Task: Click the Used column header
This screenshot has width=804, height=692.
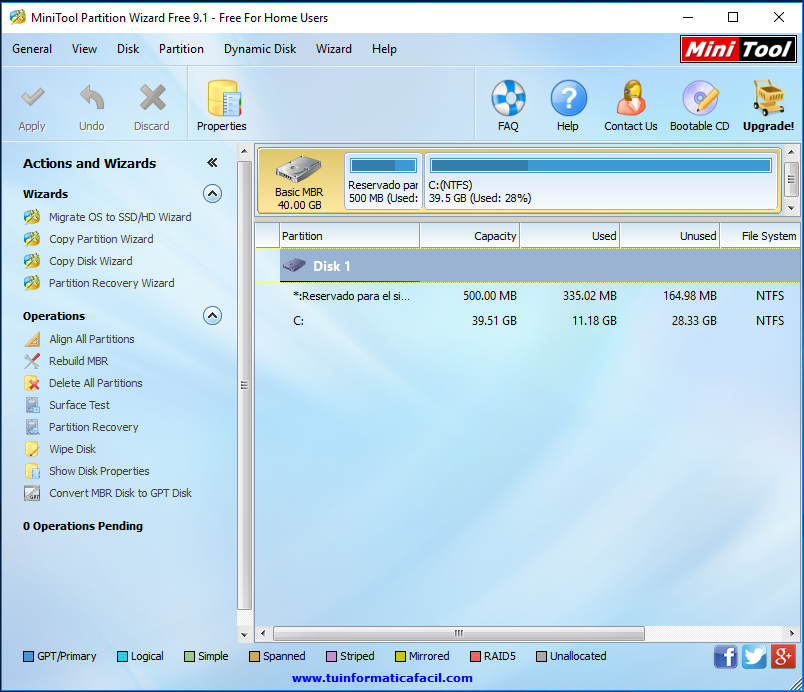Action: click(570, 236)
